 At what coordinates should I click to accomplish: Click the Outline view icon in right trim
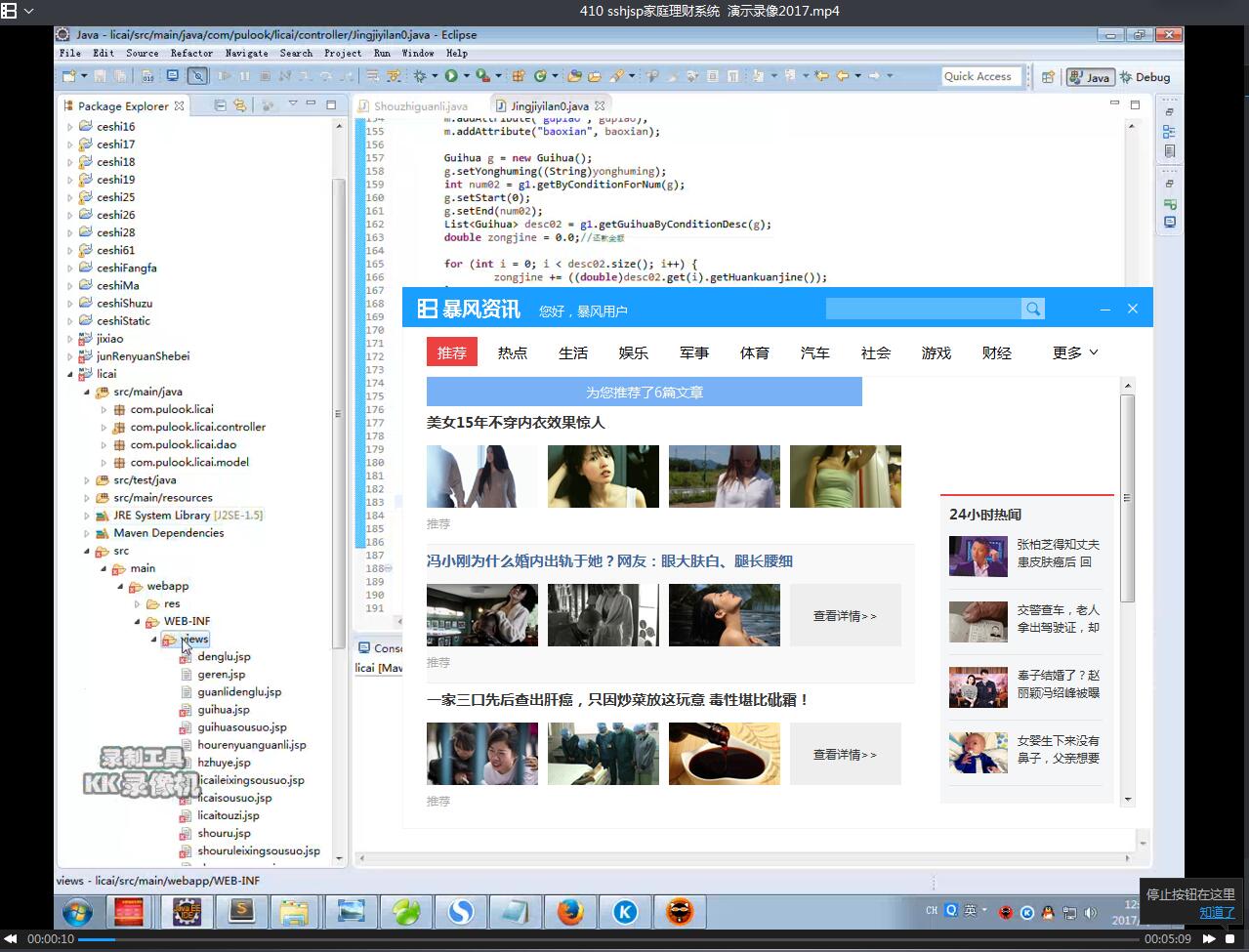pos(1169,132)
